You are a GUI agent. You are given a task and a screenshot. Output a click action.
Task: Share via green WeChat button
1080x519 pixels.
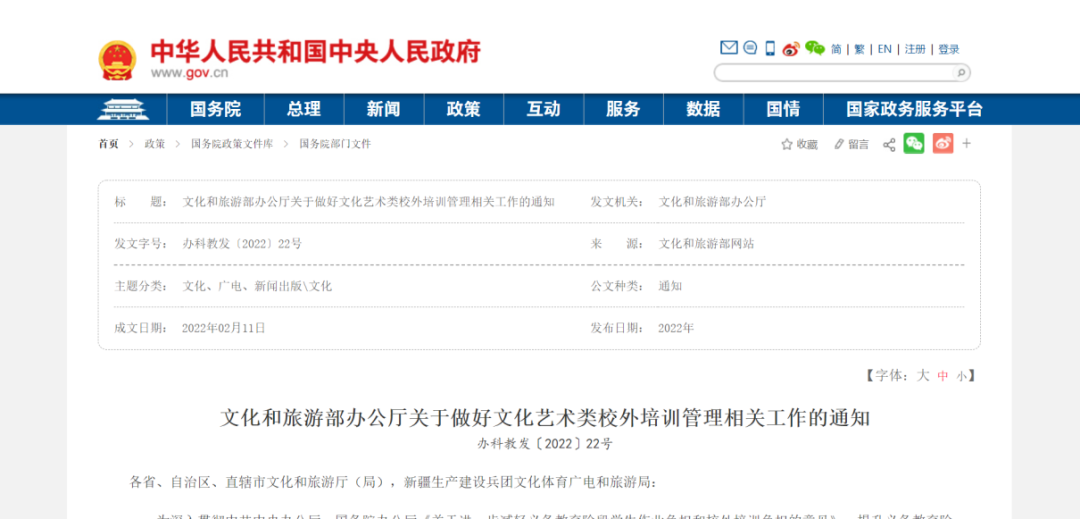tap(914, 143)
